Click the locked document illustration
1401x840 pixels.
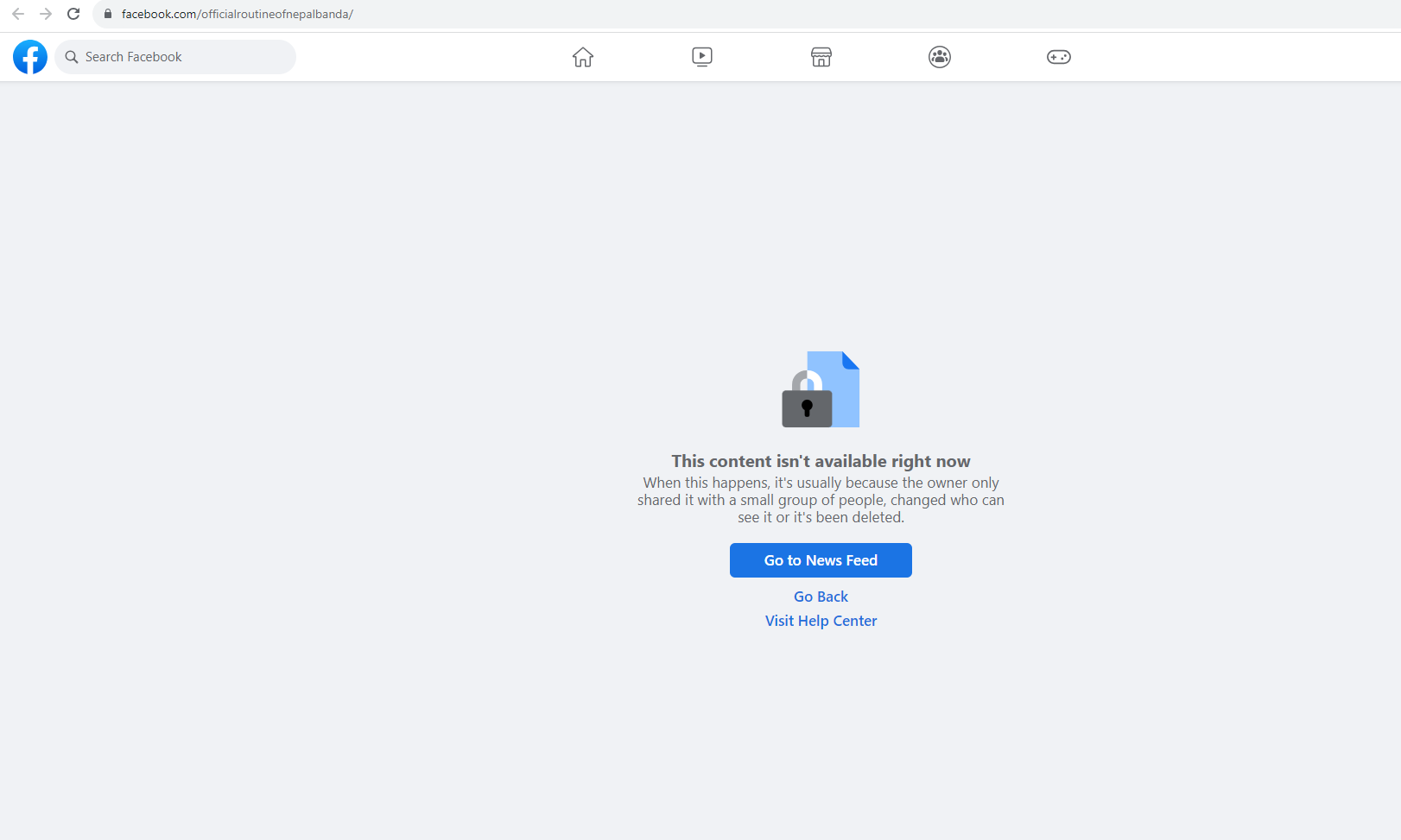[x=821, y=389]
